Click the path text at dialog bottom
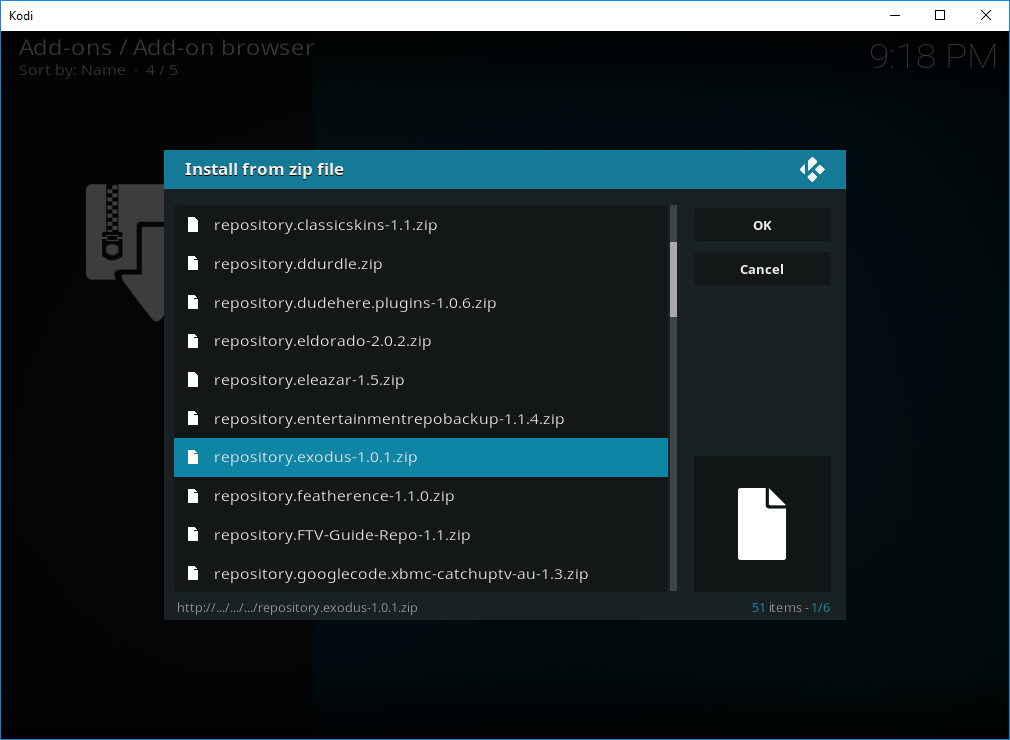 pyautogui.click(x=297, y=607)
